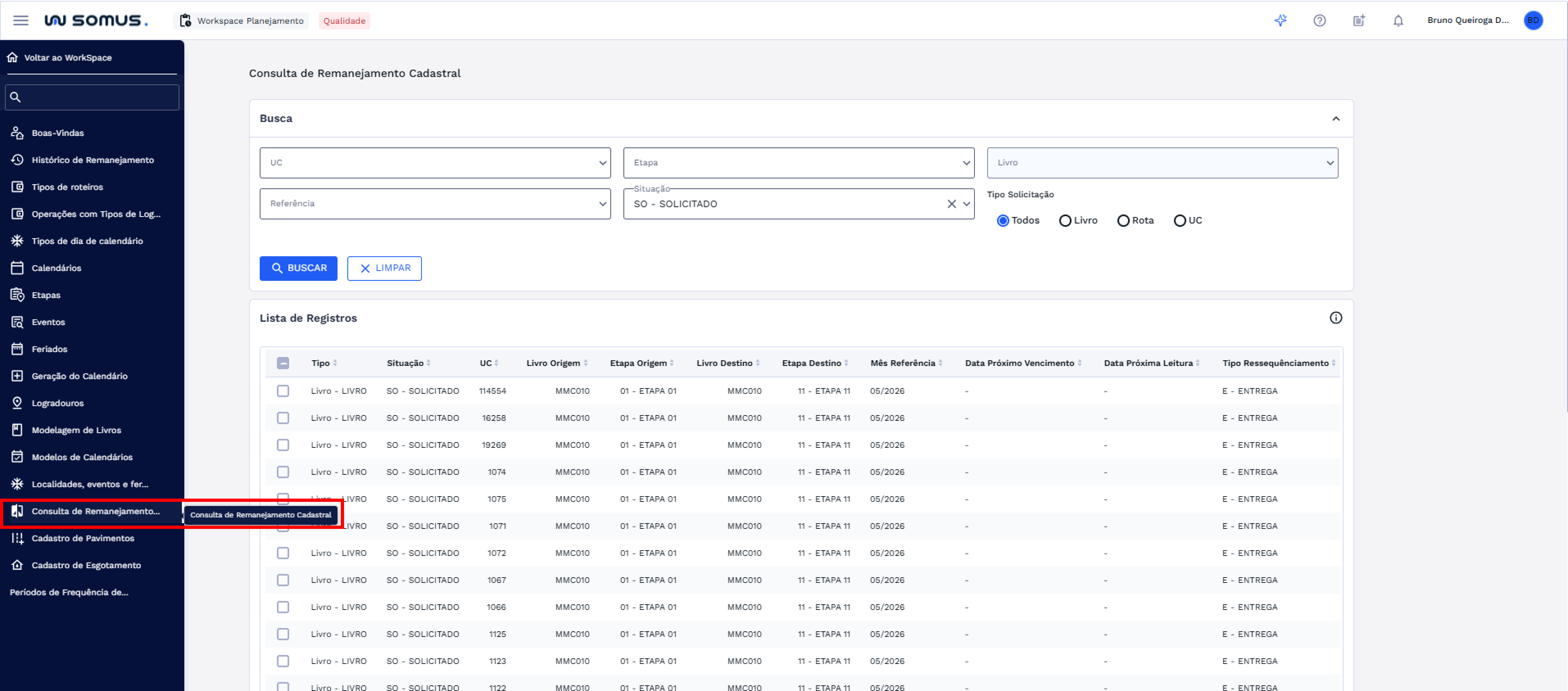This screenshot has height=691, width=1568.
Task: Select the UC radio button
Action: pyautogui.click(x=1180, y=220)
